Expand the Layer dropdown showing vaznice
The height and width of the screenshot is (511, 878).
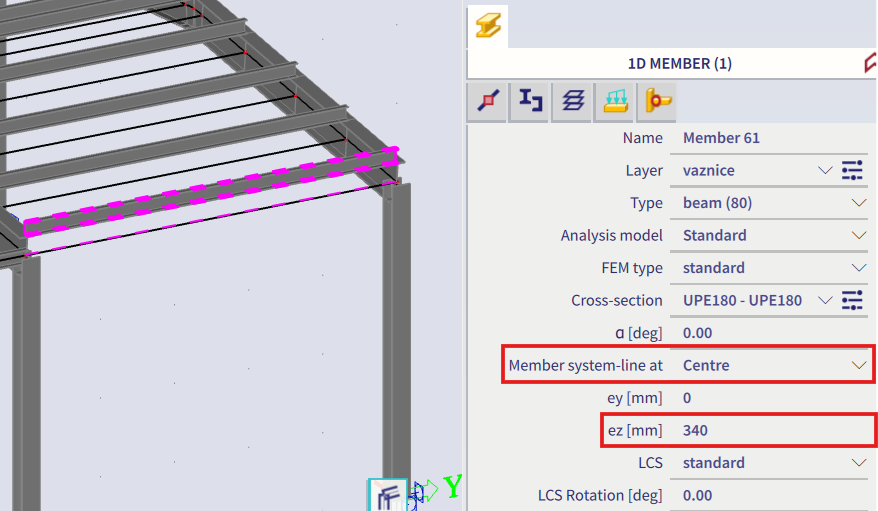point(824,170)
